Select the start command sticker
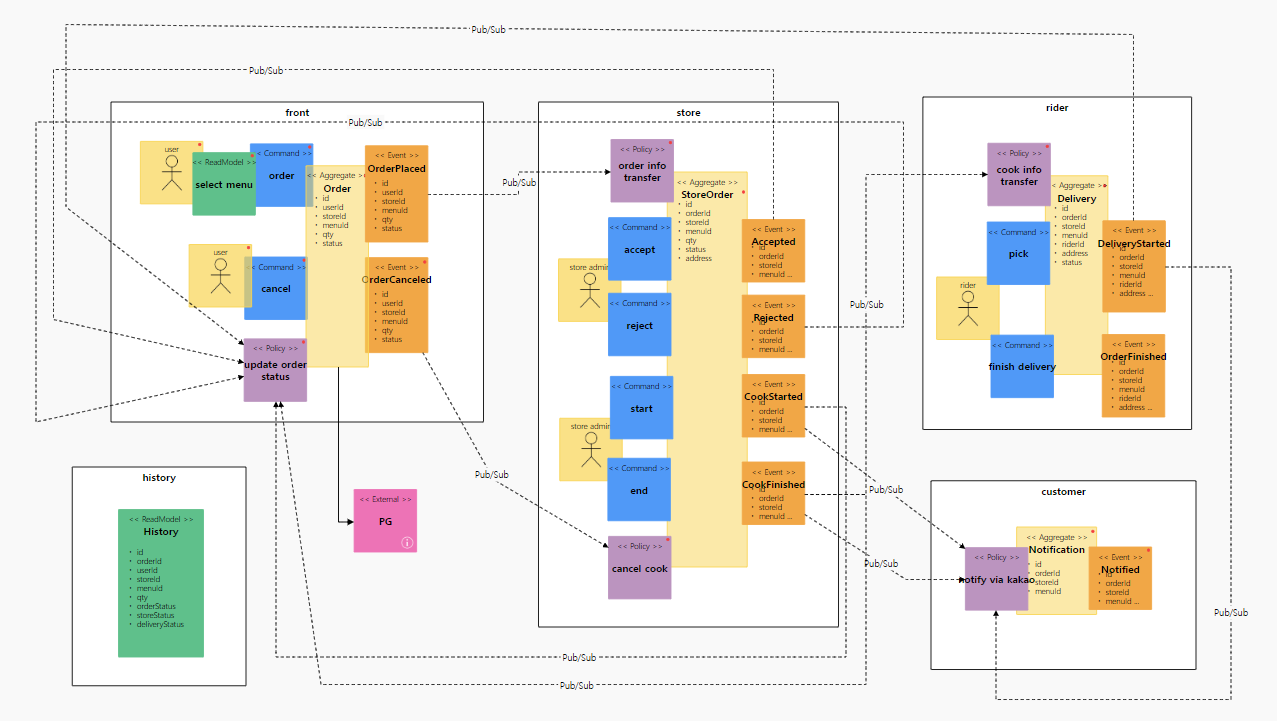Image resolution: width=1277 pixels, height=721 pixels. (641, 408)
